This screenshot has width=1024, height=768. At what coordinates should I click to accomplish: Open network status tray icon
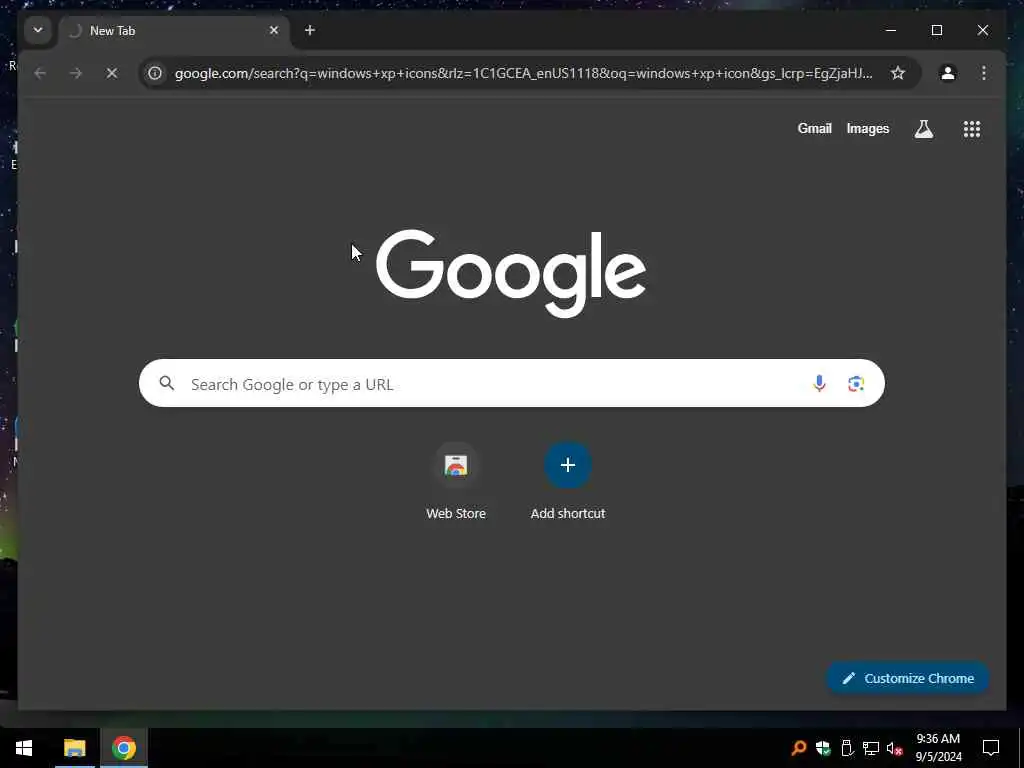(x=871, y=748)
